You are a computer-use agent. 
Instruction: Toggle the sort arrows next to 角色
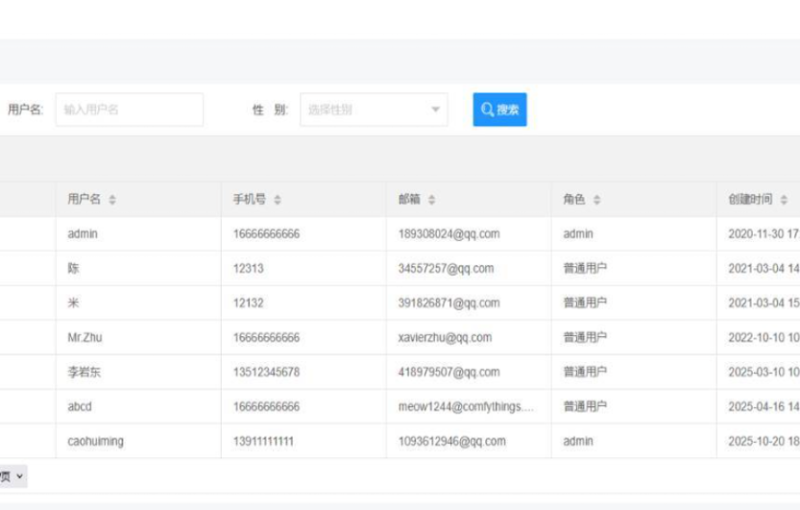[596, 200]
